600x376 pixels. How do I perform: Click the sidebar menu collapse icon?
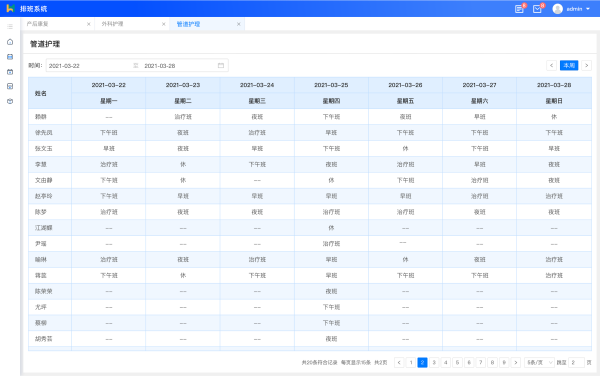10,26
